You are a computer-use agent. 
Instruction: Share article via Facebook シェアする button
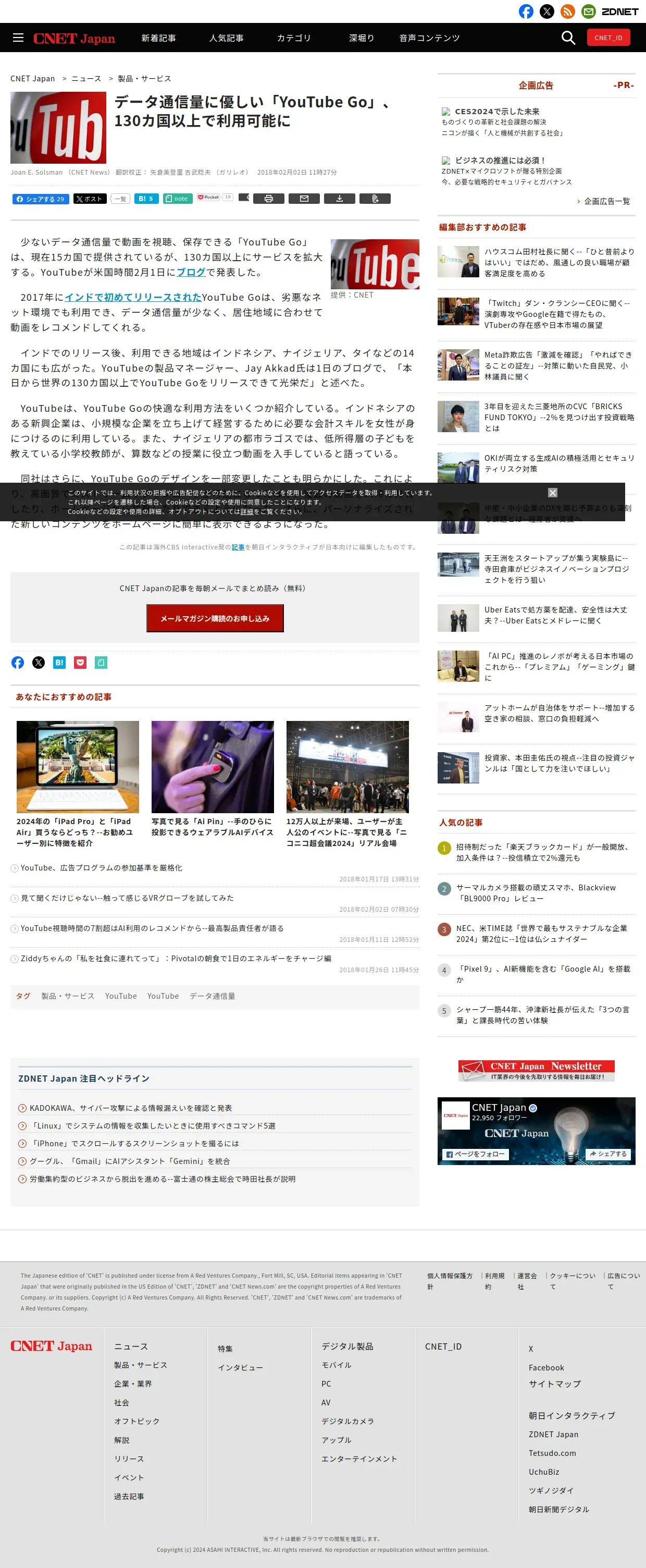coord(41,199)
